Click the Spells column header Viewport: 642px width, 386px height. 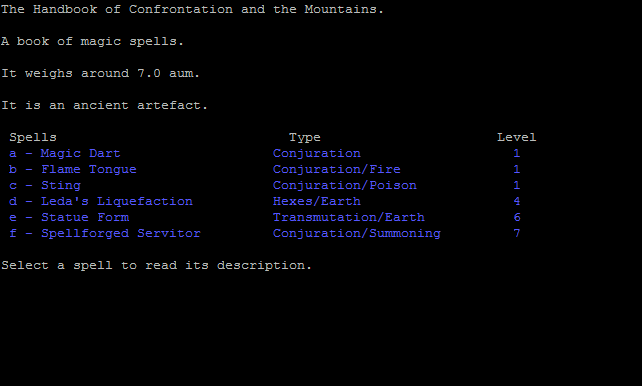33,137
